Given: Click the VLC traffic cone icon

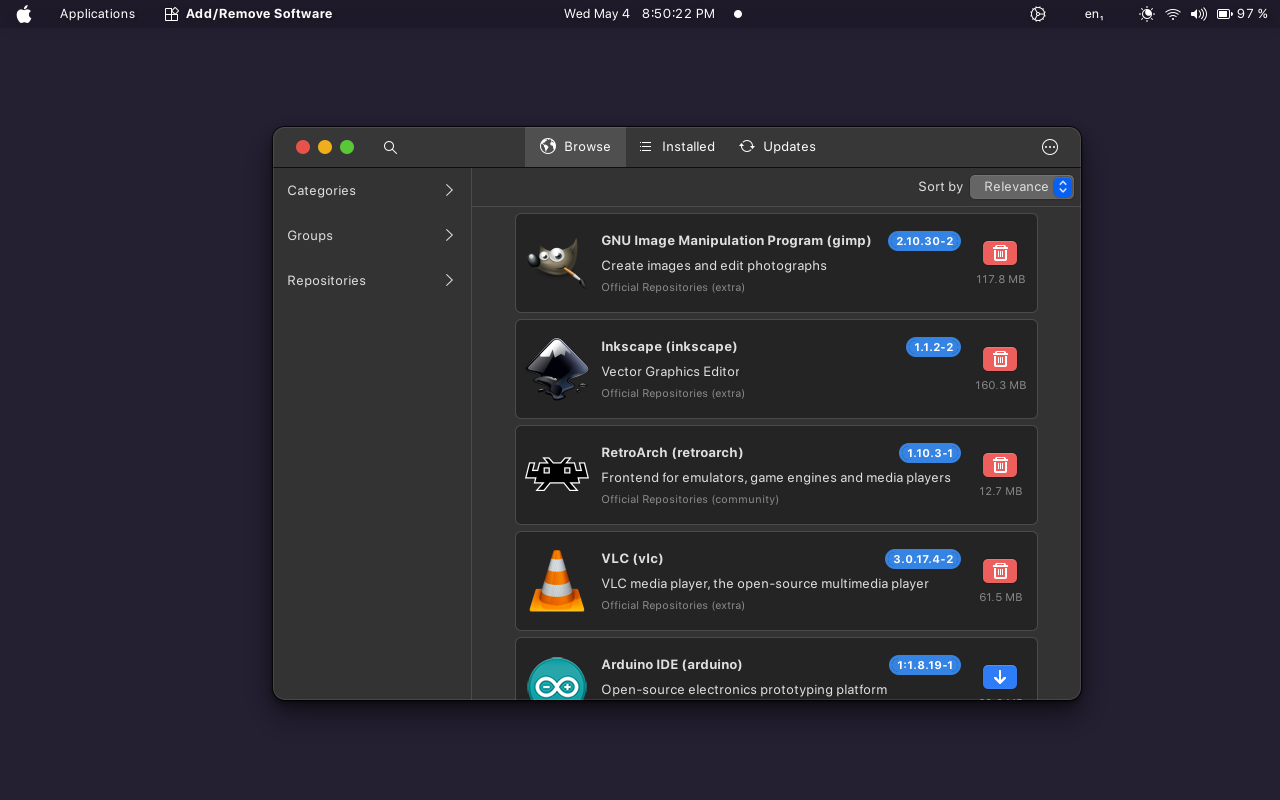Looking at the screenshot, I should pyautogui.click(x=557, y=581).
